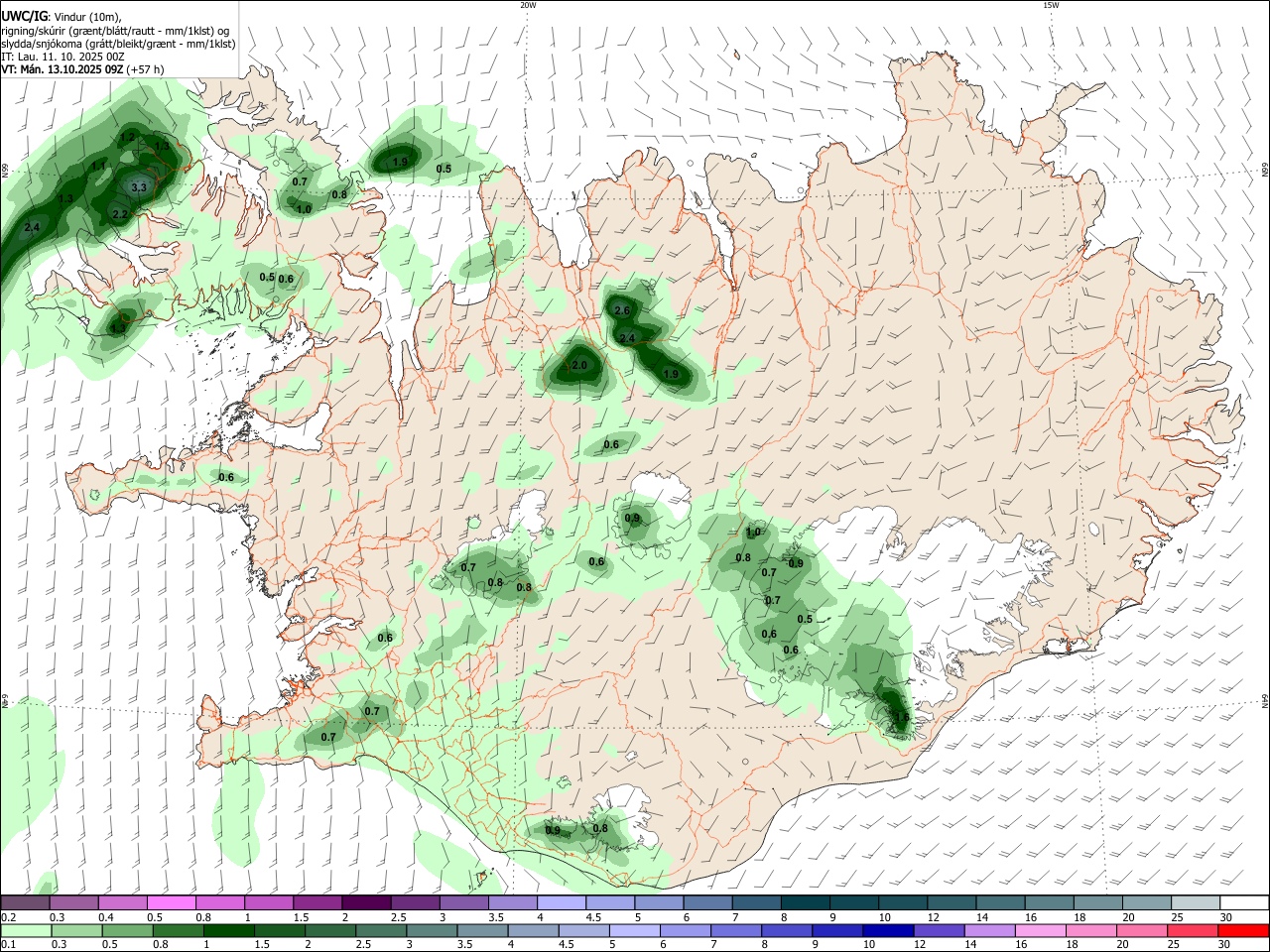1270x952 pixels.
Task: Click the darkest green swatch between 1 and 1.5
Action: 228,930
